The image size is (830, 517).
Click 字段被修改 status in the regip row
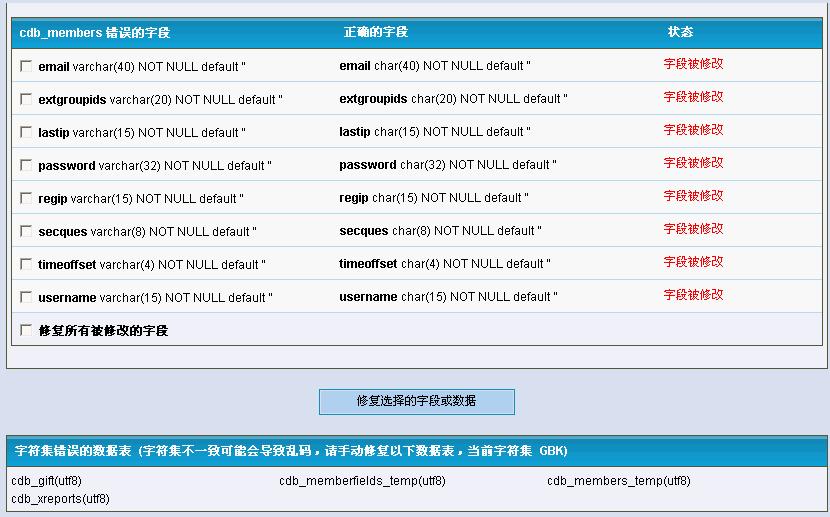pyautogui.click(x=693, y=196)
